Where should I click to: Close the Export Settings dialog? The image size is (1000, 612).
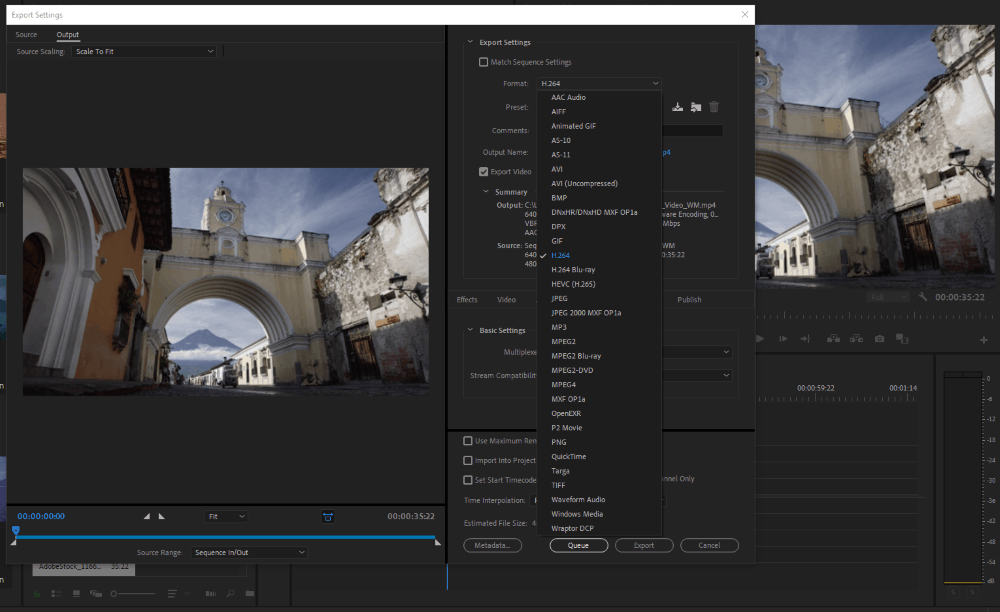pos(744,14)
